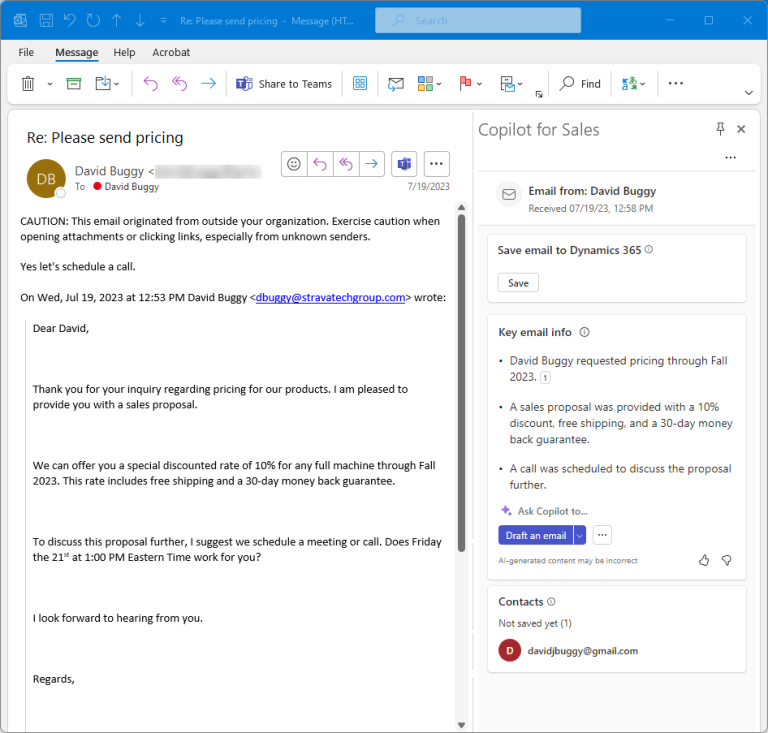Delete the message with trash icon

coord(28,84)
